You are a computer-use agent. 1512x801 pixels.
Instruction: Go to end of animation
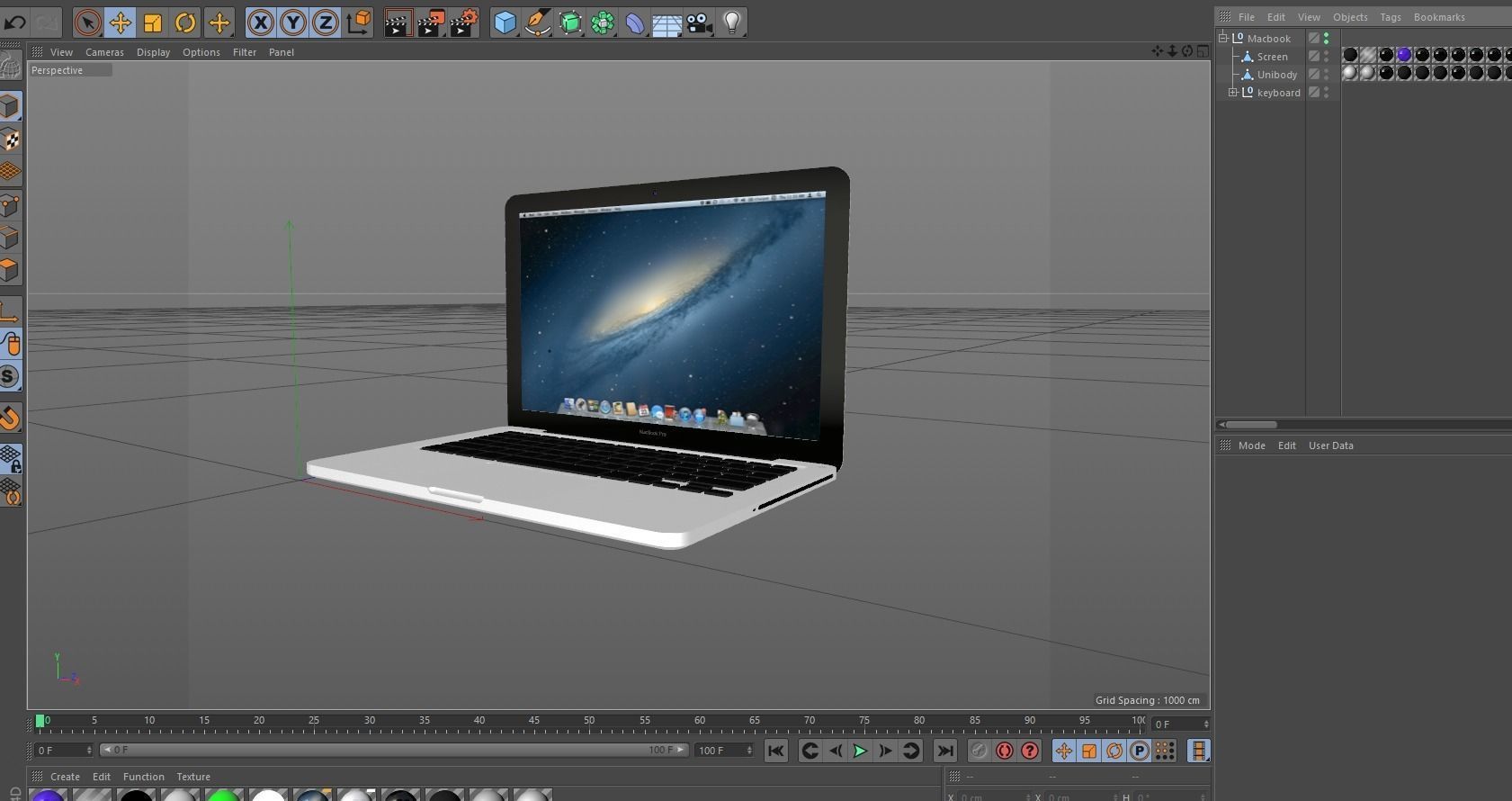[x=944, y=751]
